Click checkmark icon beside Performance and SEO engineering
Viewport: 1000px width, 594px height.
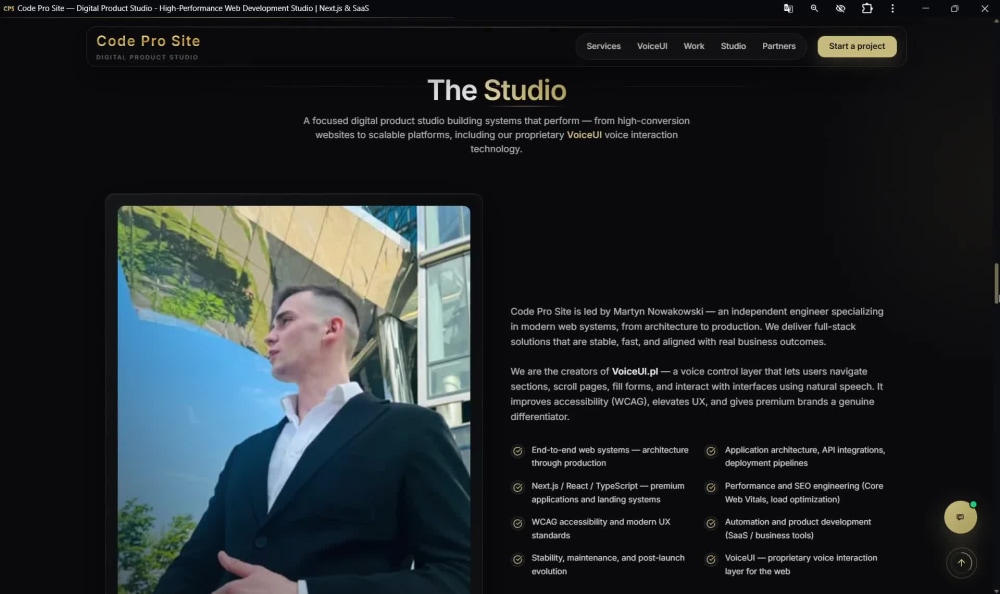point(710,487)
